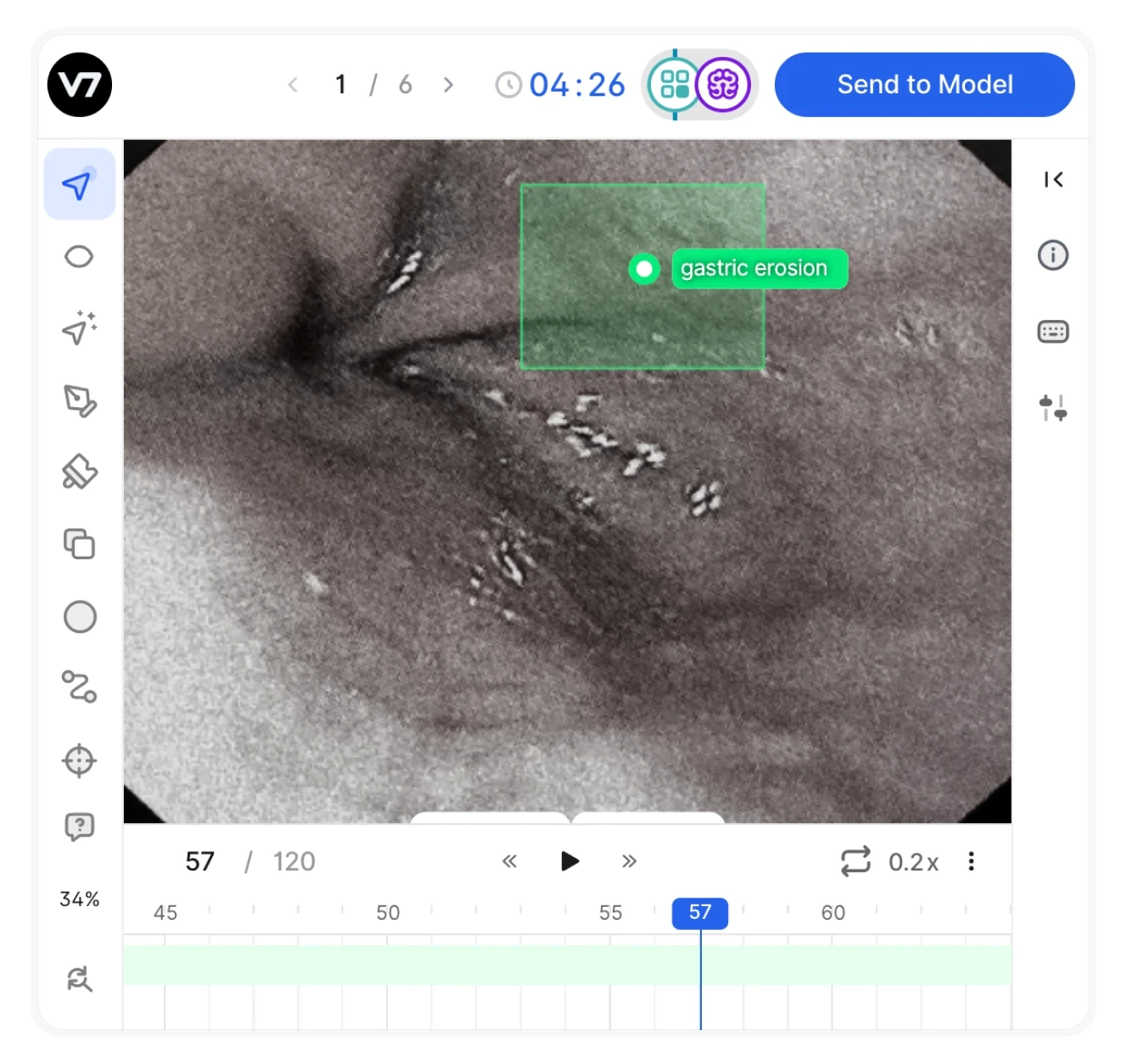Select the polygon pen tool
Viewport: 1127px width, 1064px height.
pos(79,400)
